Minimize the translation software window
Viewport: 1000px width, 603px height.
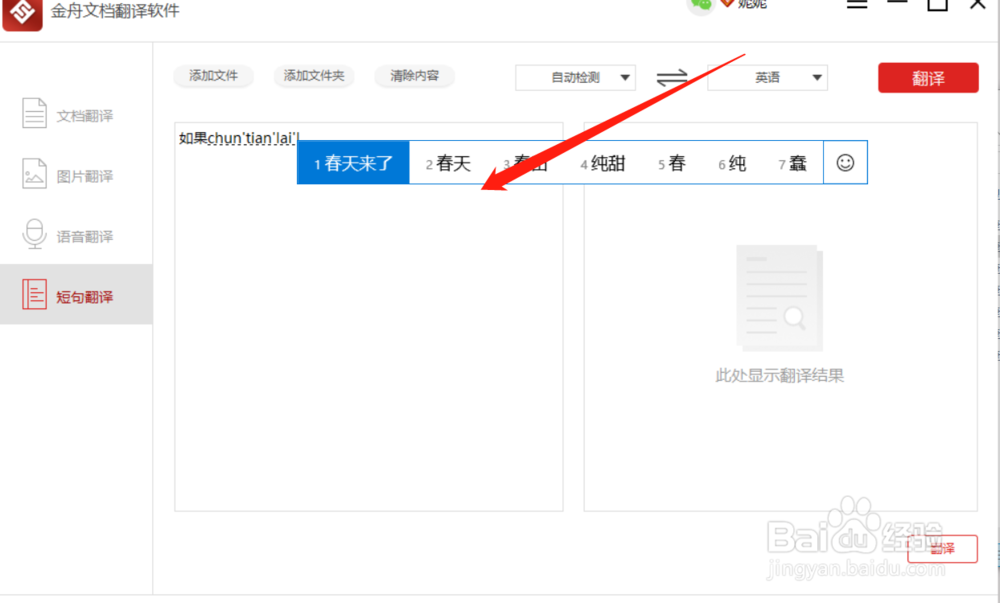click(x=897, y=3)
